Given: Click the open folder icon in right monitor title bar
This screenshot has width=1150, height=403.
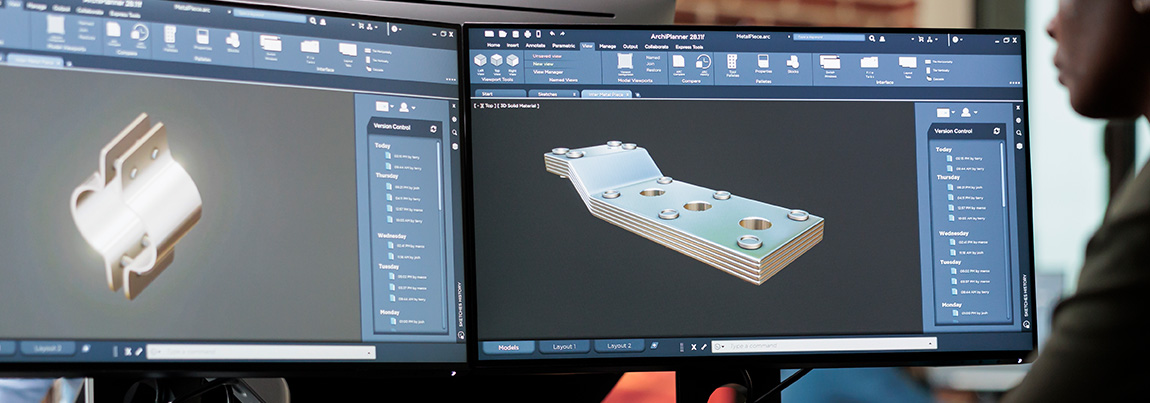Looking at the screenshot, I should point(502,34).
